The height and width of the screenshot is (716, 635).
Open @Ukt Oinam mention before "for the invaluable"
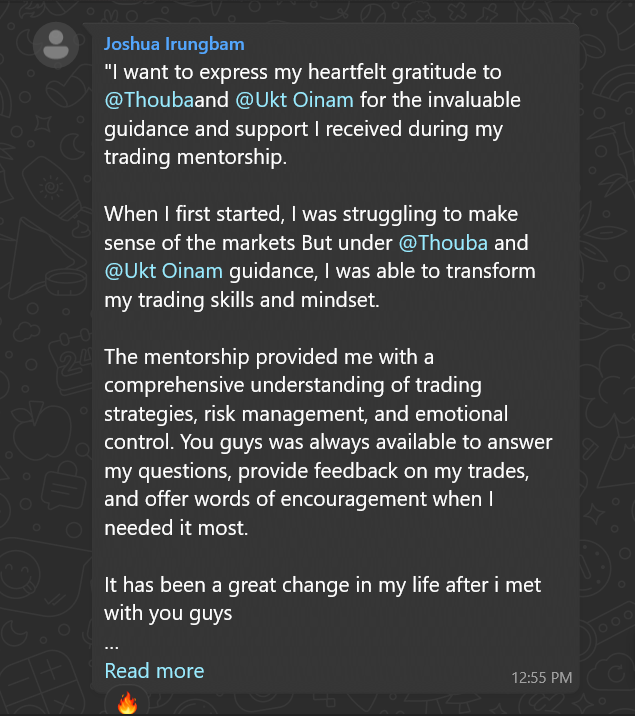pyautogui.click(x=294, y=100)
